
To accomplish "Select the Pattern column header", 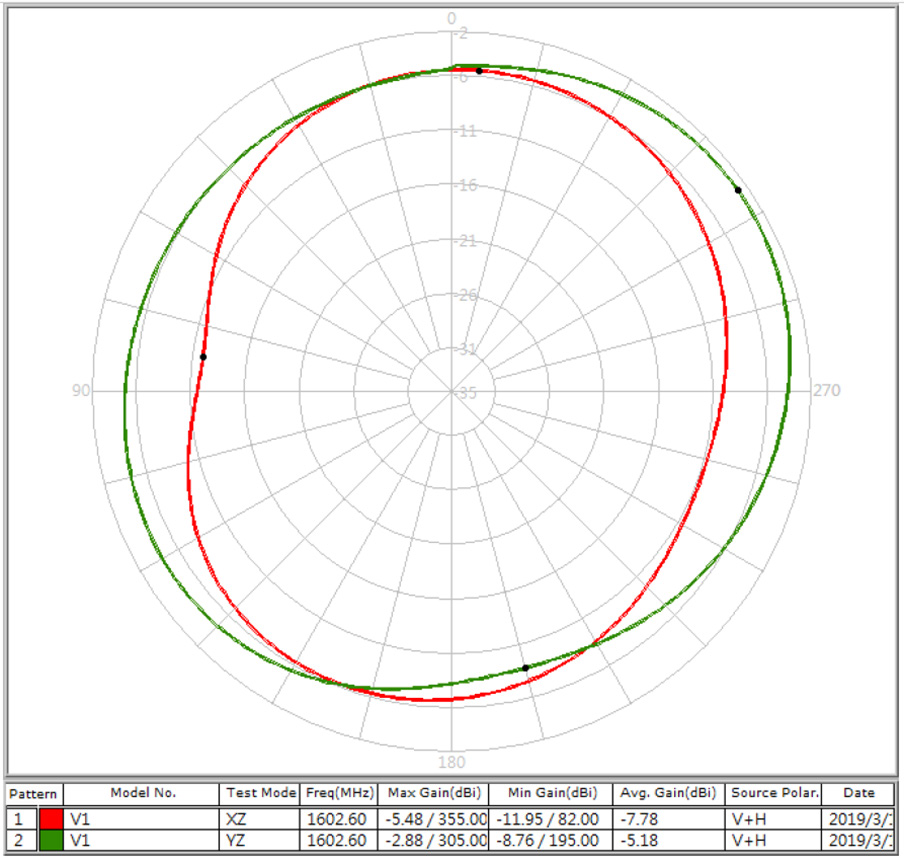I will click(33, 793).
